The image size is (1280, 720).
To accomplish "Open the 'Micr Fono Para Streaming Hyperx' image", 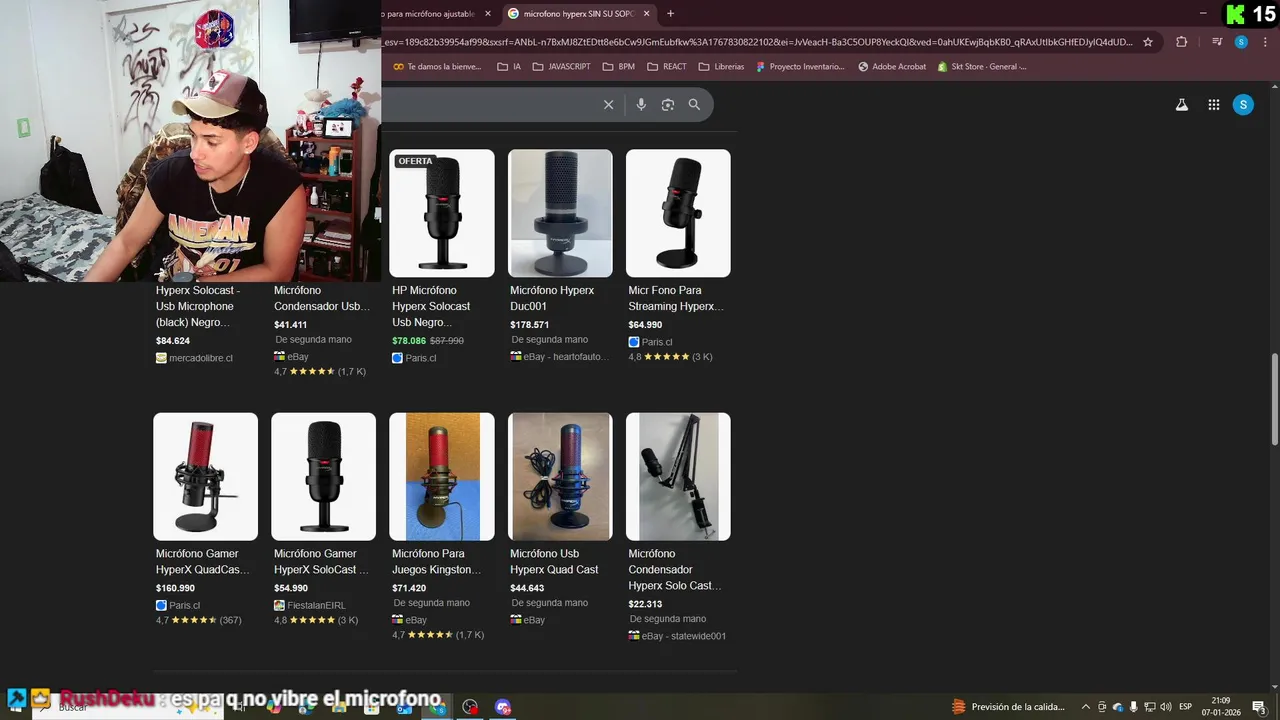I will pyautogui.click(x=678, y=213).
